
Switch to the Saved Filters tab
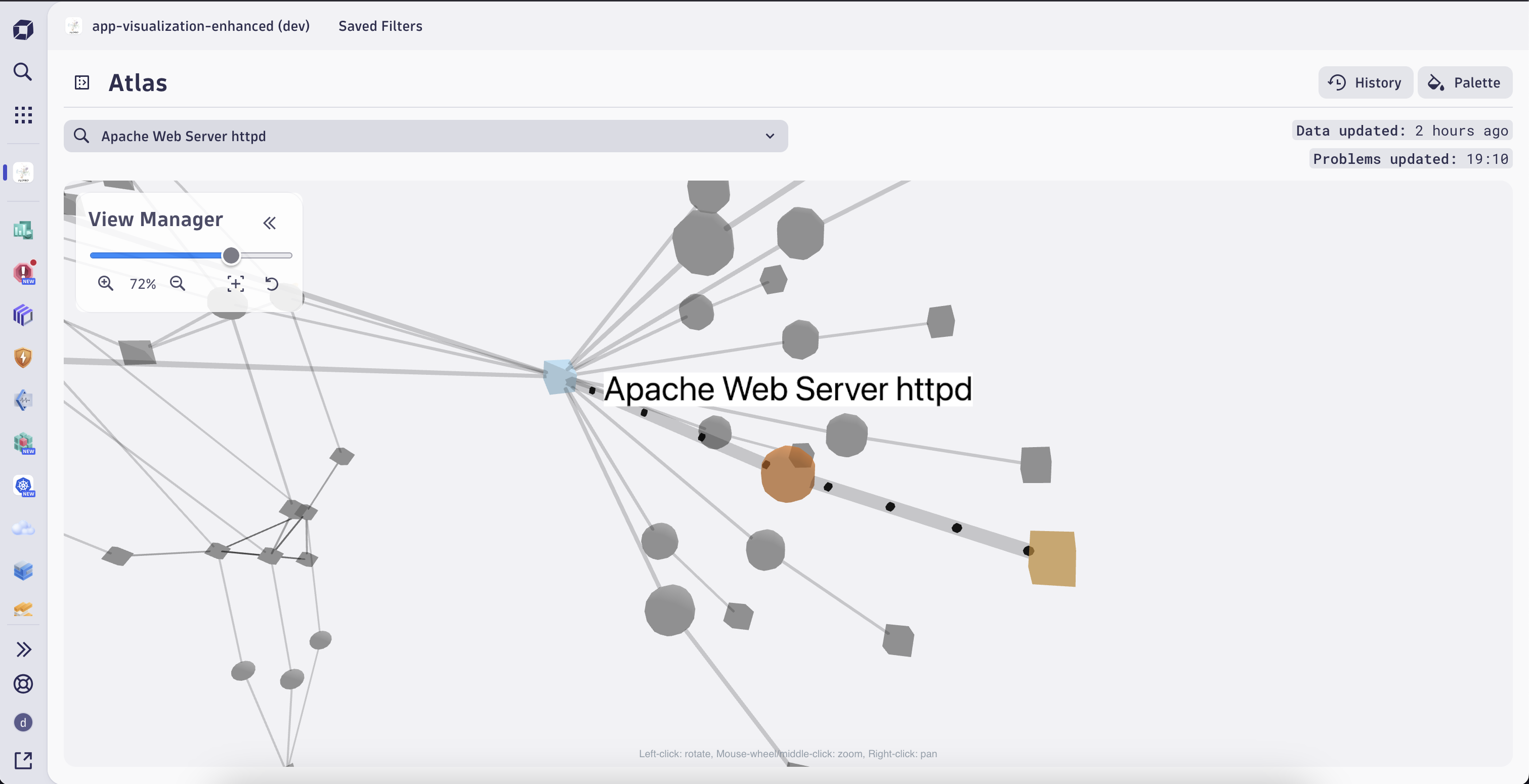click(x=380, y=25)
